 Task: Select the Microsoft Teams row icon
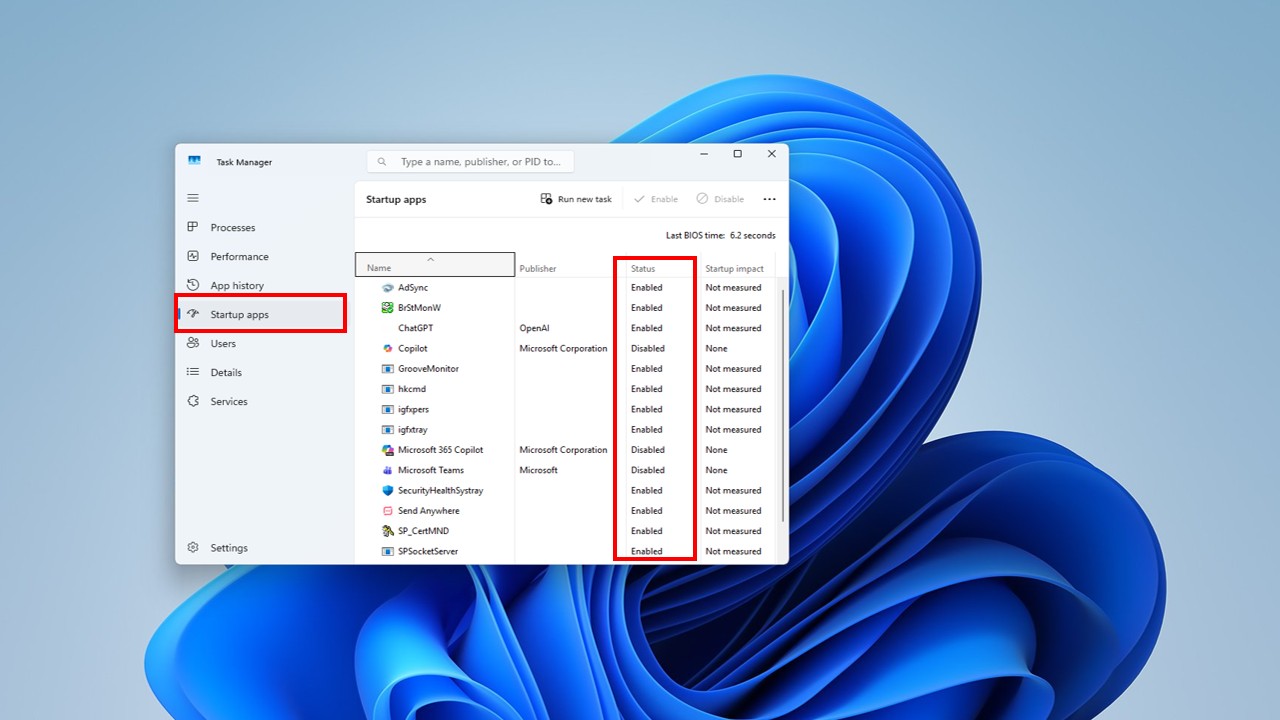tap(388, 470)
